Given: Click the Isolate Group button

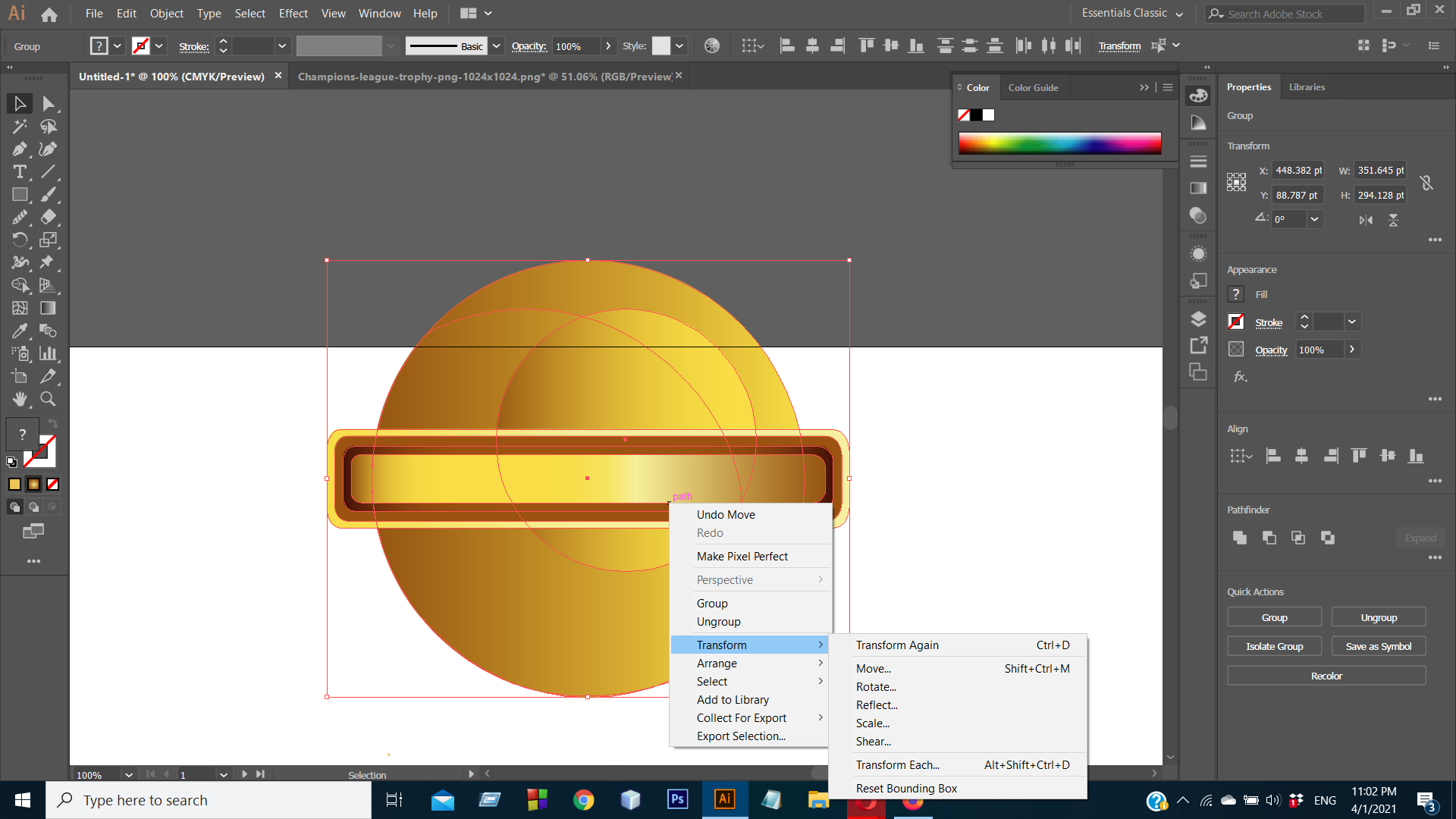Looking at the screenshot, I should coord(1274,646).
